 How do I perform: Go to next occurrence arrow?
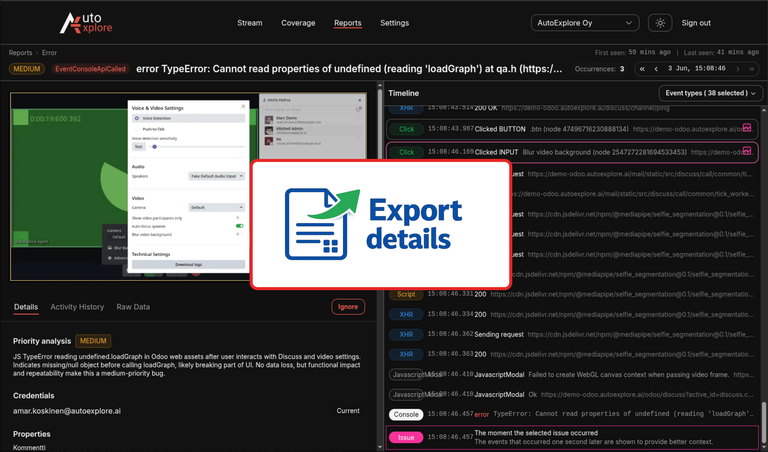(x=738, y=69)
